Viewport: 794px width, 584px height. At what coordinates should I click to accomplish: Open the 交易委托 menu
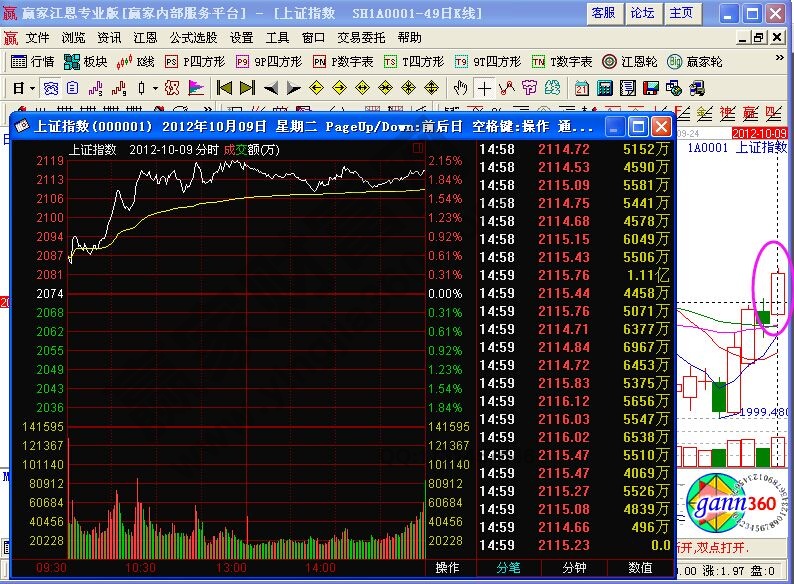click(361, 37)
